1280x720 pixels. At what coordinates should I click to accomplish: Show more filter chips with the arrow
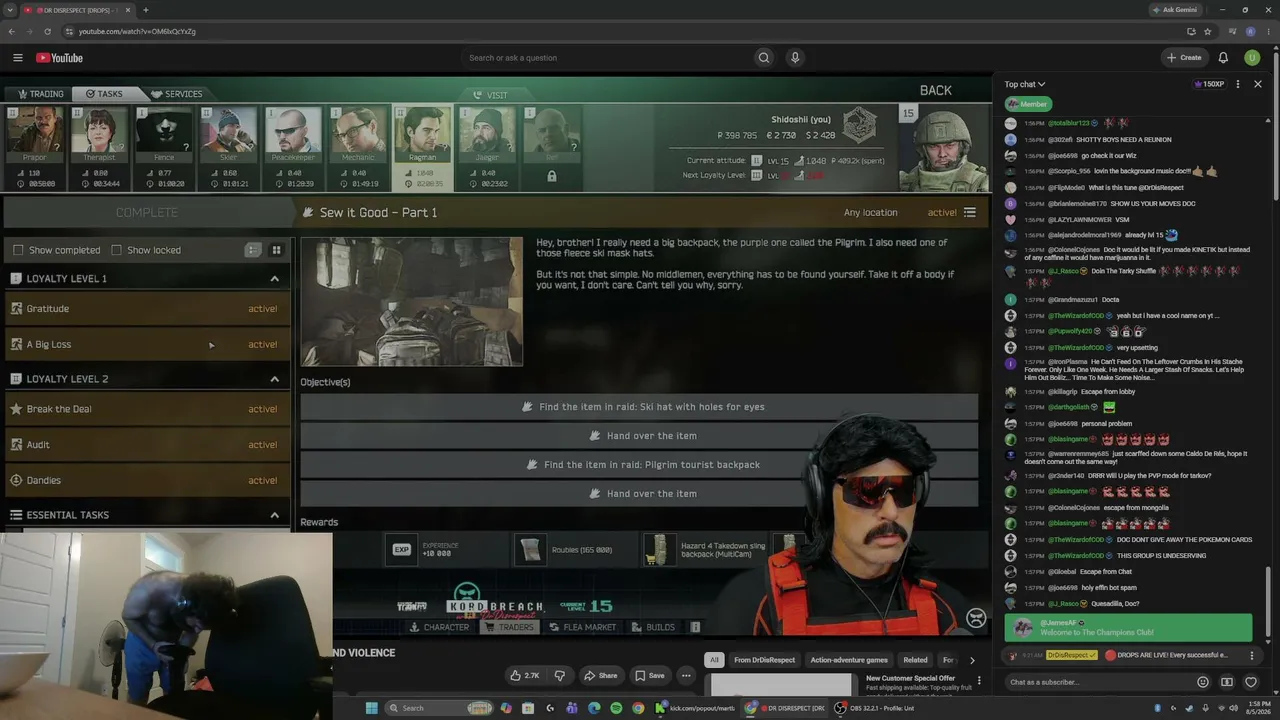pyautogui.click(x=972, y=660)
